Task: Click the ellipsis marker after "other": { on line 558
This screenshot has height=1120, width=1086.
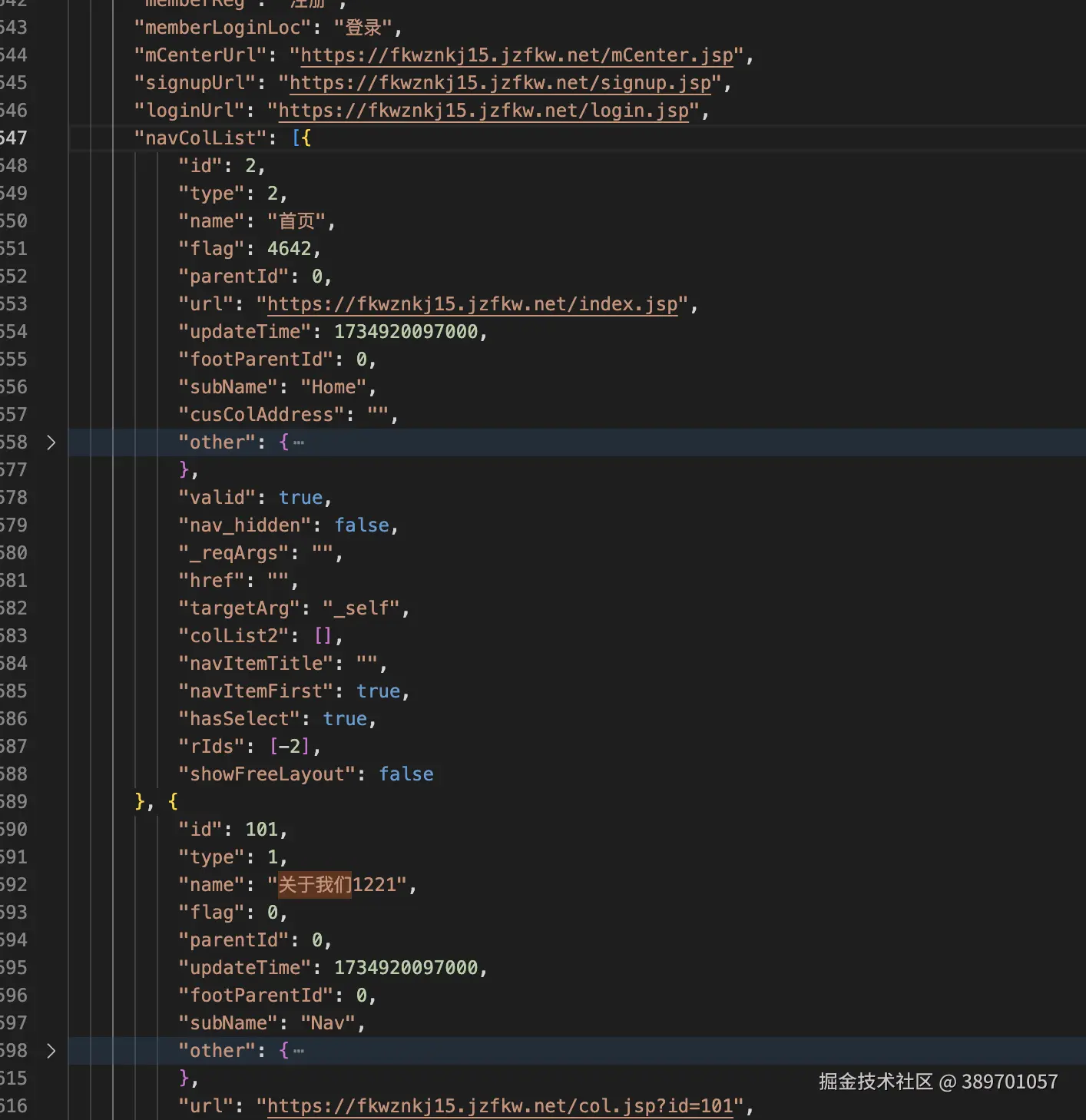Action: click(298, 442)
